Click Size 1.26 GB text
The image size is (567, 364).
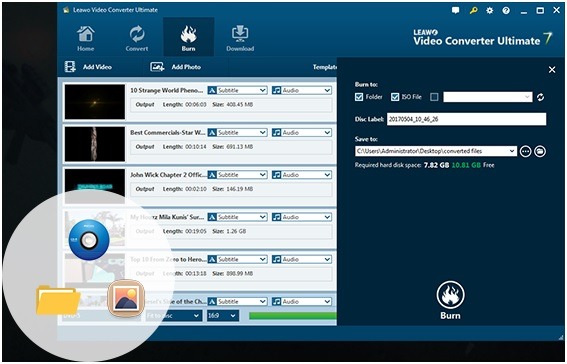(229, 231)
